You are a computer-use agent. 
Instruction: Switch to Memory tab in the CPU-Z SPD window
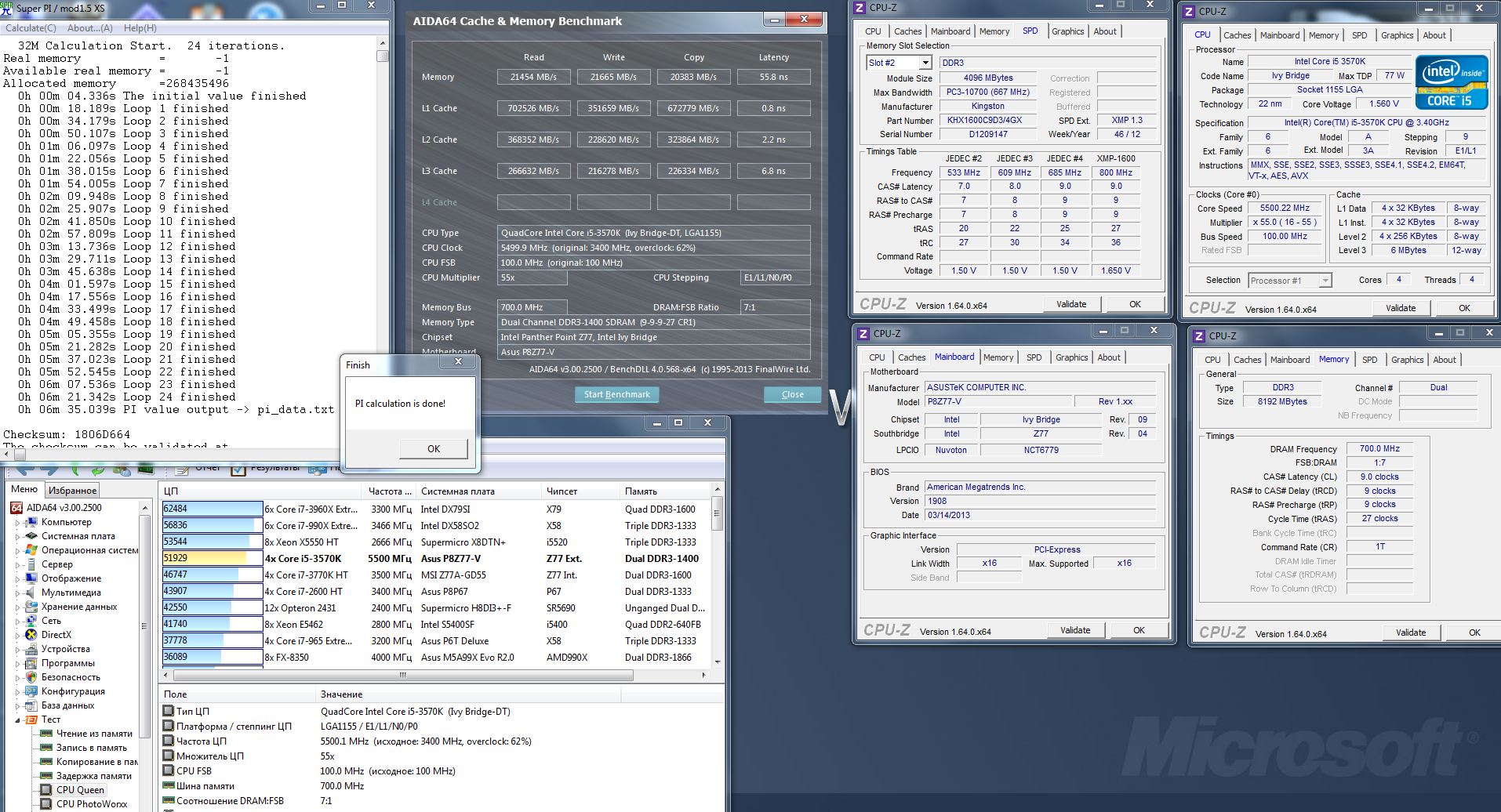tap(994, 31)
